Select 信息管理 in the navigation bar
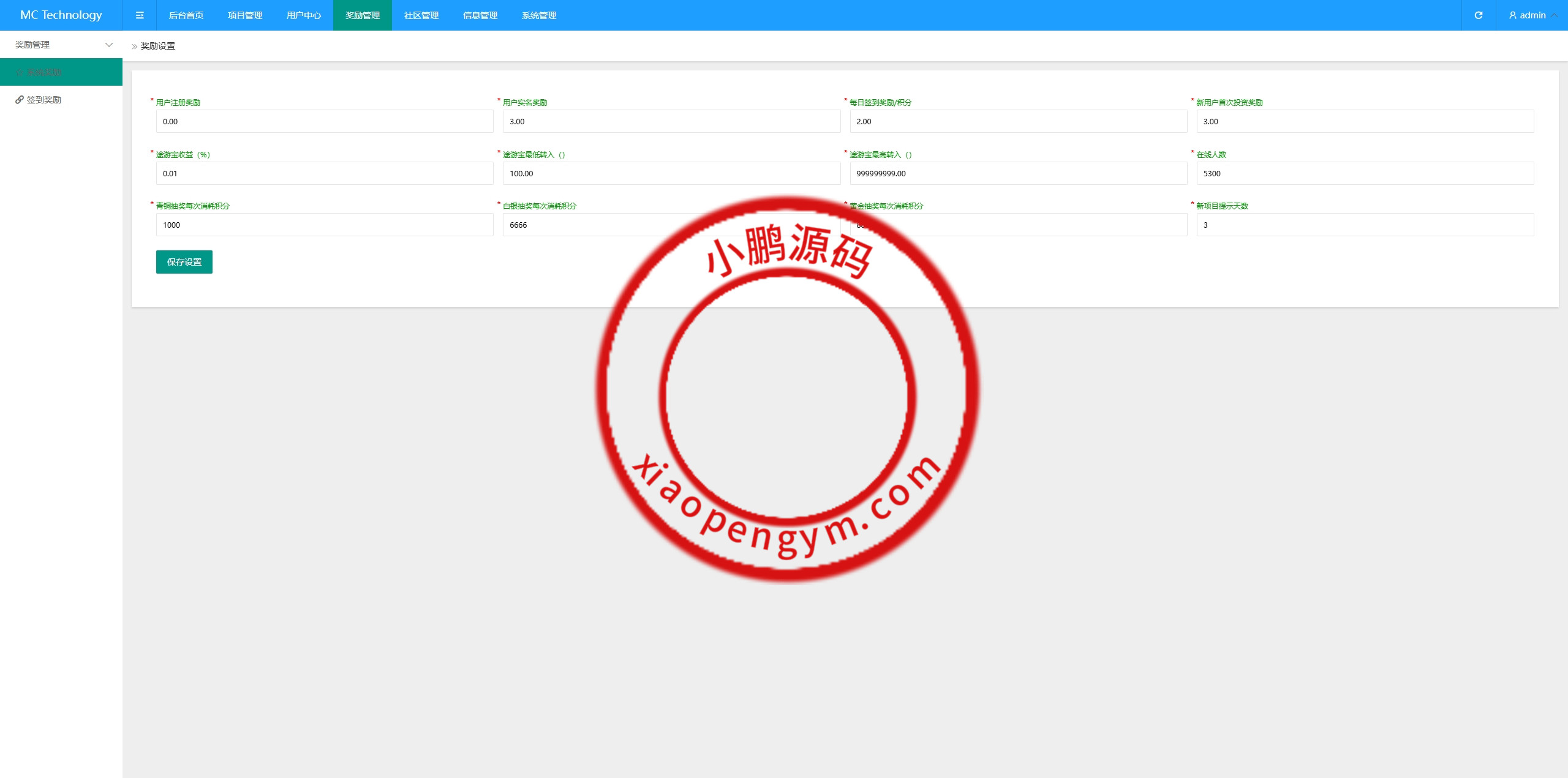The image size is (1568, 778). coord(480,15)
